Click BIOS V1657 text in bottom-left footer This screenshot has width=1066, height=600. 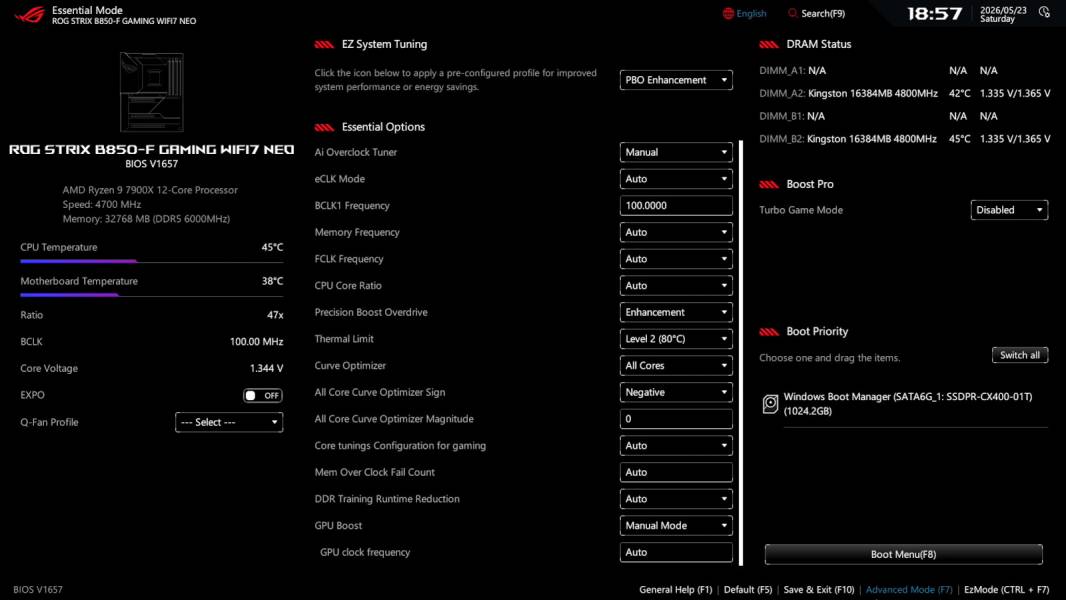coord(38,590)
